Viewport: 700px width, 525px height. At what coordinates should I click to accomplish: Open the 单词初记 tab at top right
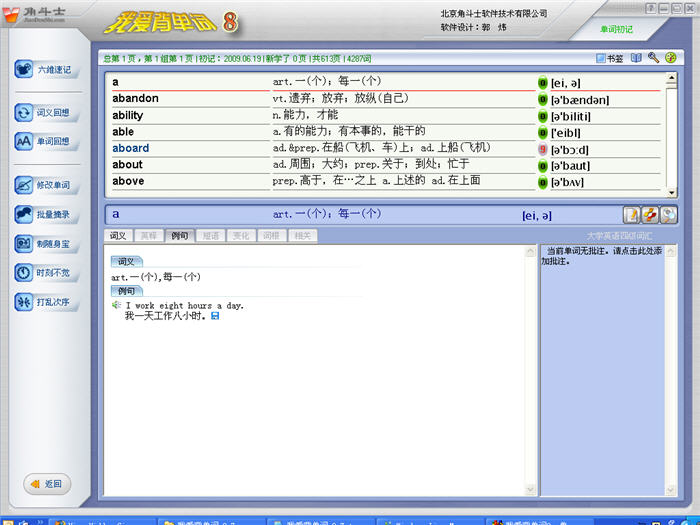(x=617, y=29)
